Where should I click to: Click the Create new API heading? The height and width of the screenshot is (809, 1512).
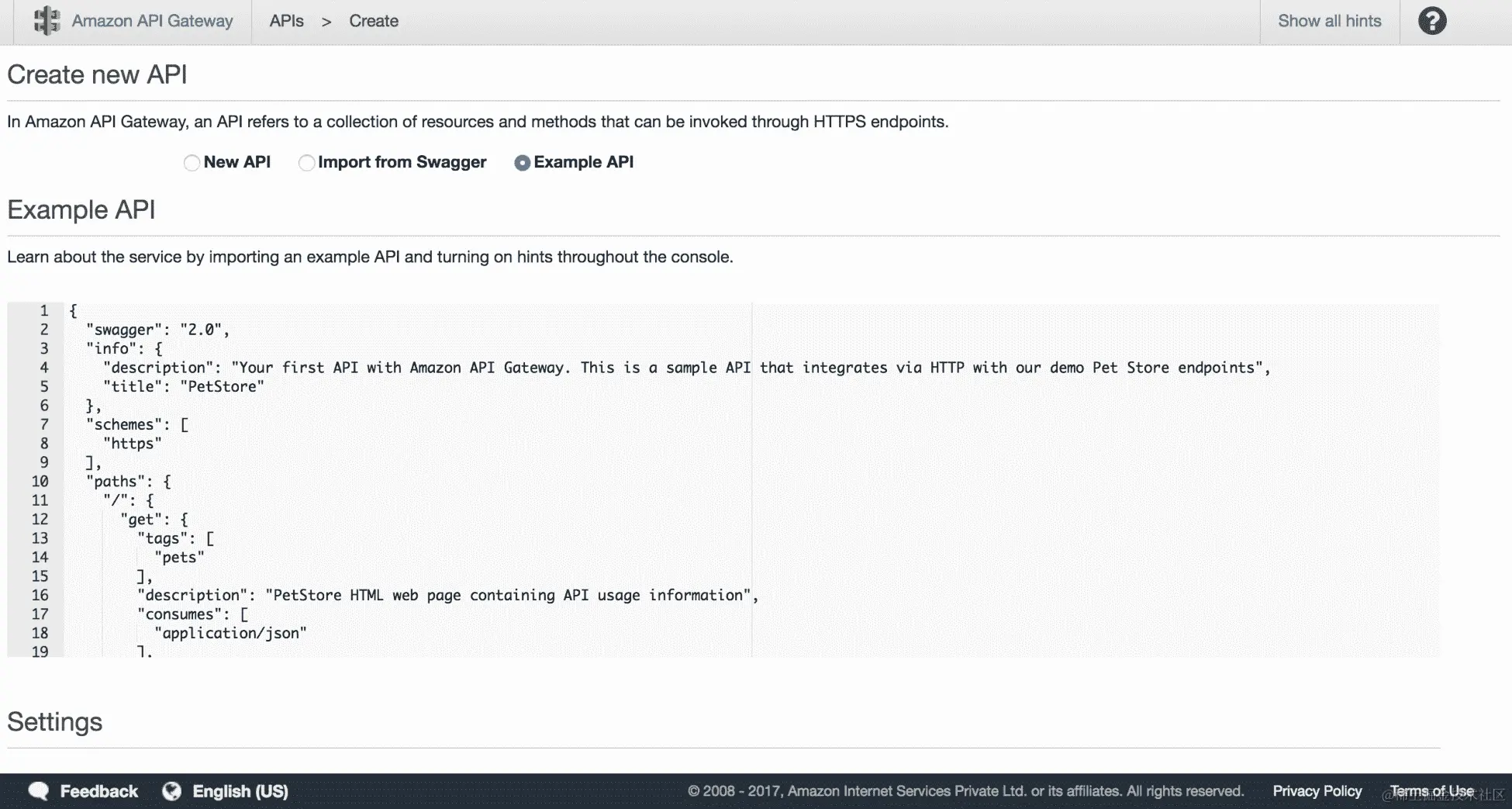pos(97,74)
